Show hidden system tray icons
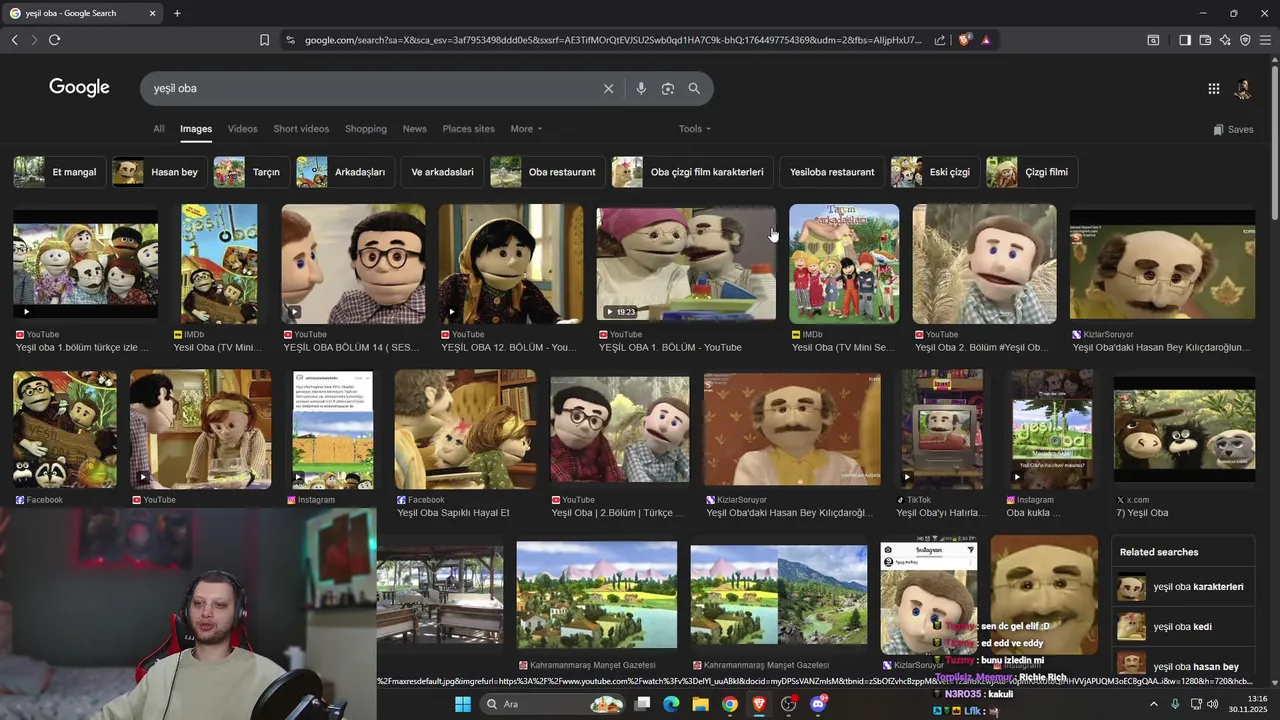The height and width of the screenshot is (720, 1280). 1153,704
